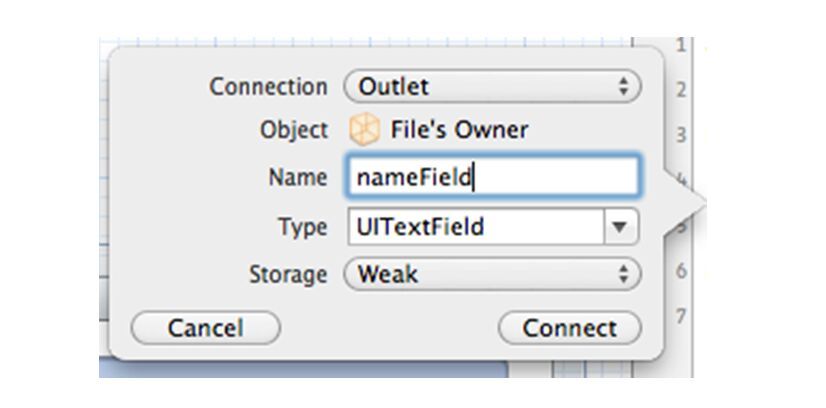Image resolution: width=826 pixels, height=408 pixels.
Task: Click the up-down arrows on Storage popup
Action: pyautogui.click(x=624, y=274)
